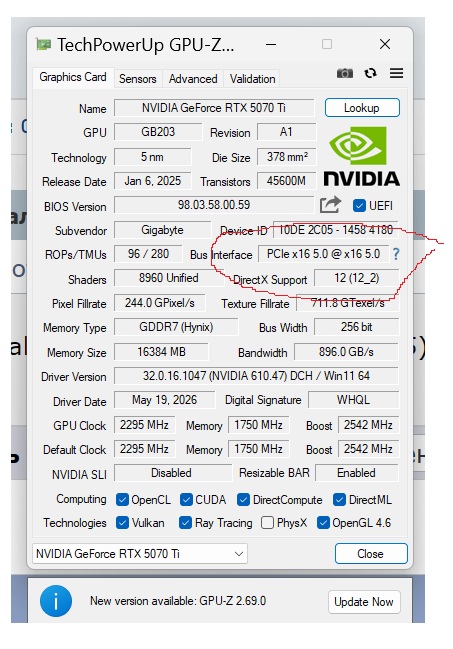Open the hamburger menu icon
The height and width of the screenshot is (649, 453).
396,73
